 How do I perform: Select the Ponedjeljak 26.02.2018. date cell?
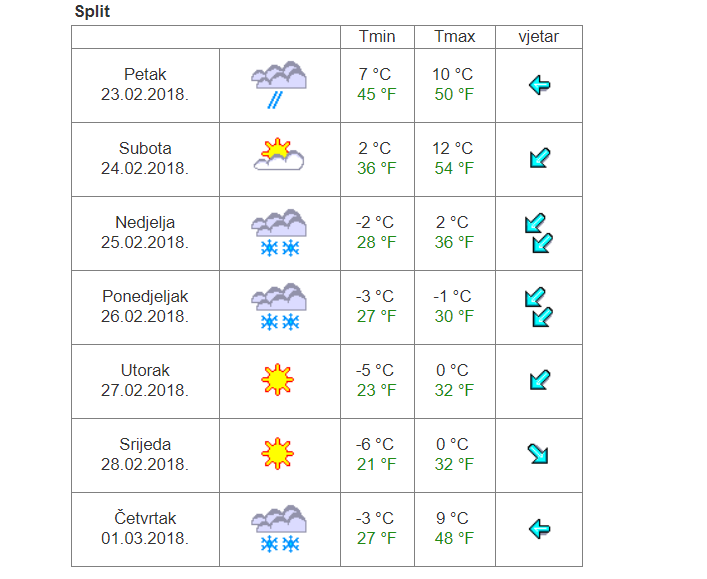coord(145,307)
